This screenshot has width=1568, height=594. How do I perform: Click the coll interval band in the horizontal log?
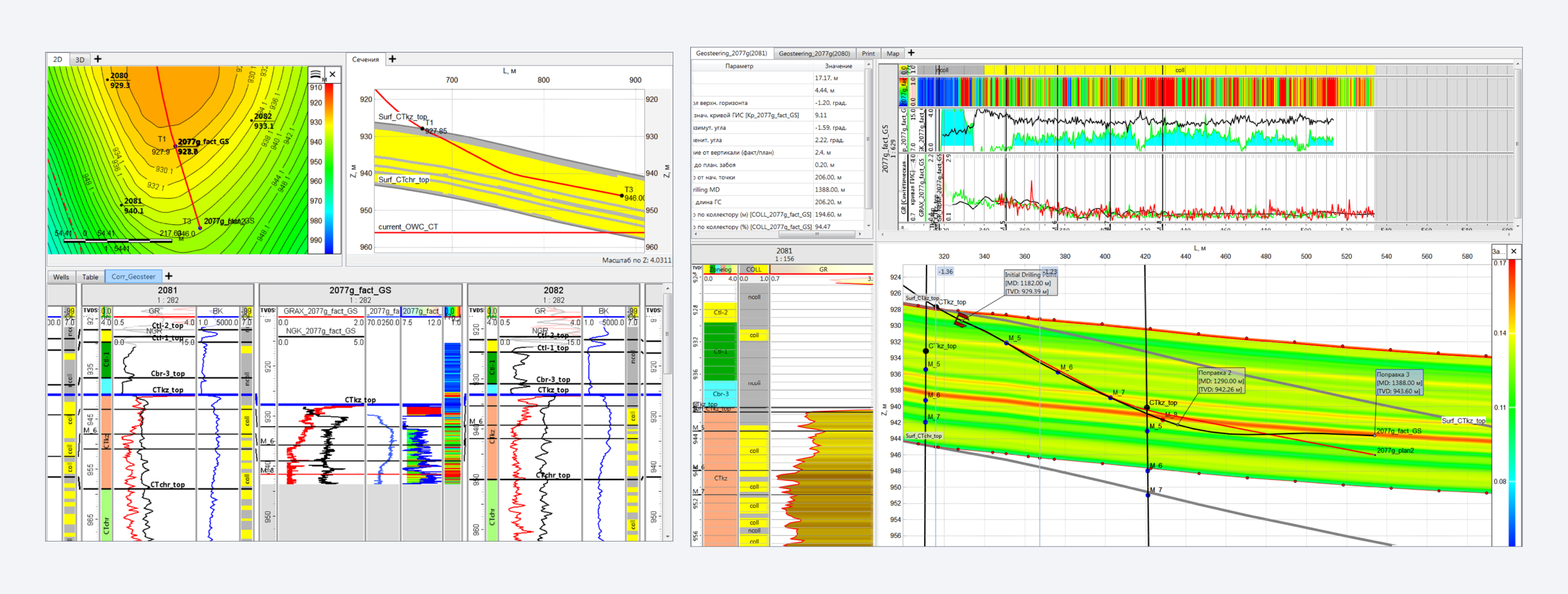pyautogui.click(x=1179, y=70)
